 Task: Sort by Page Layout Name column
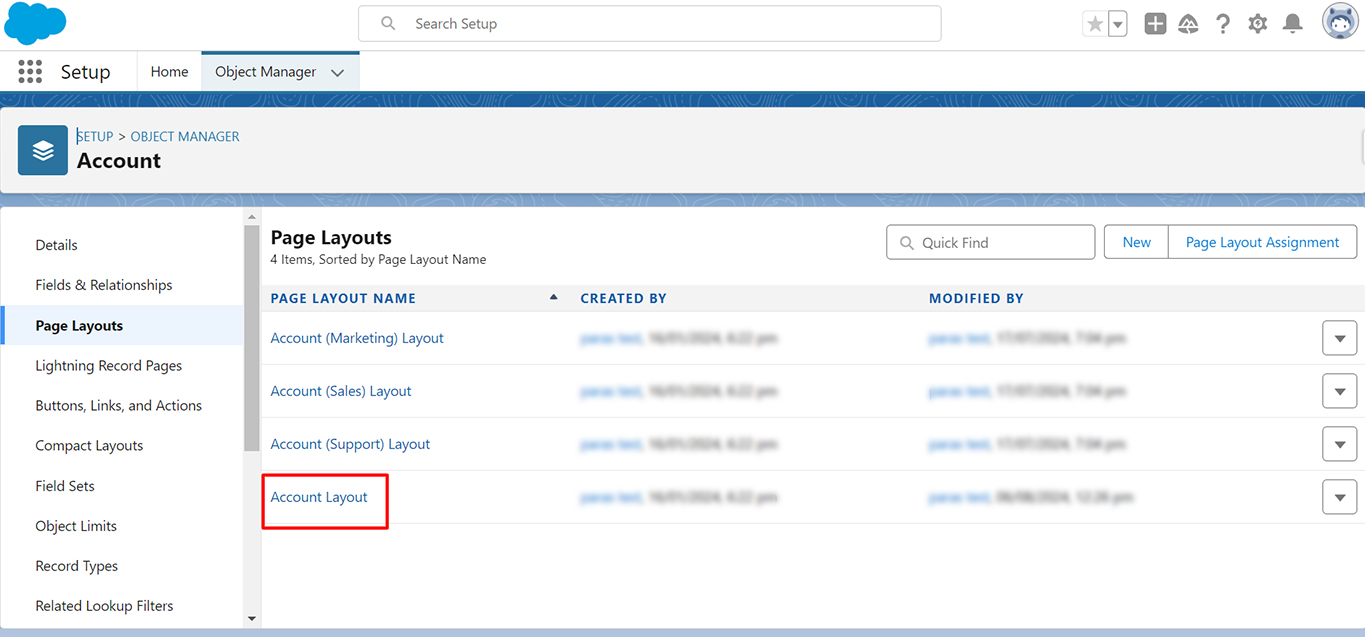click(x=343, y=298)
